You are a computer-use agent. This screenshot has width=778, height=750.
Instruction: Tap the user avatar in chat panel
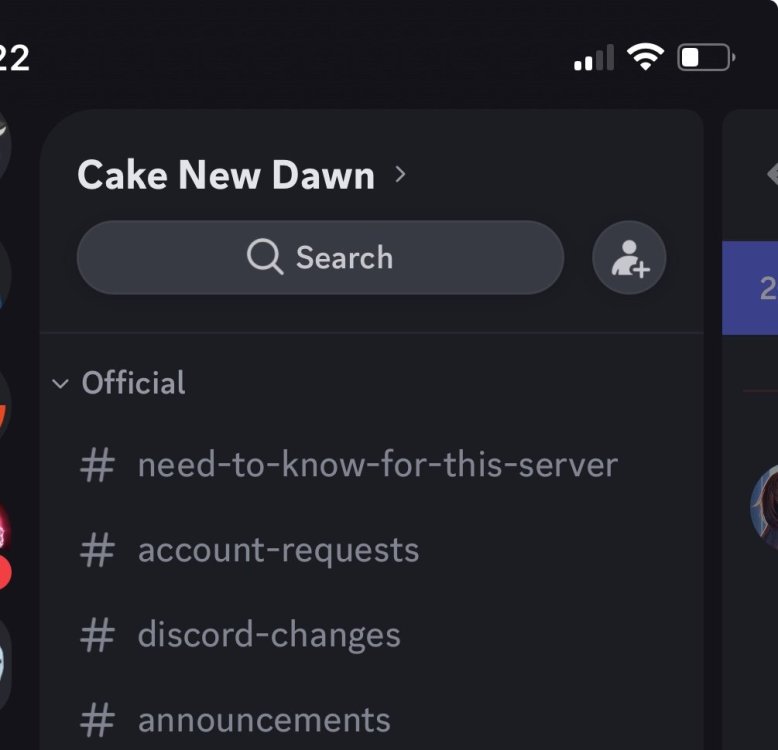764,506
